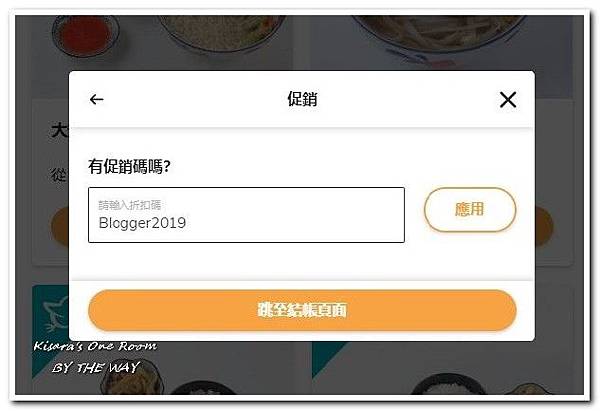600x411 pixels.
Task: Go to checkout via 跳至結帳頁面 button
Action: click(302, 310)
